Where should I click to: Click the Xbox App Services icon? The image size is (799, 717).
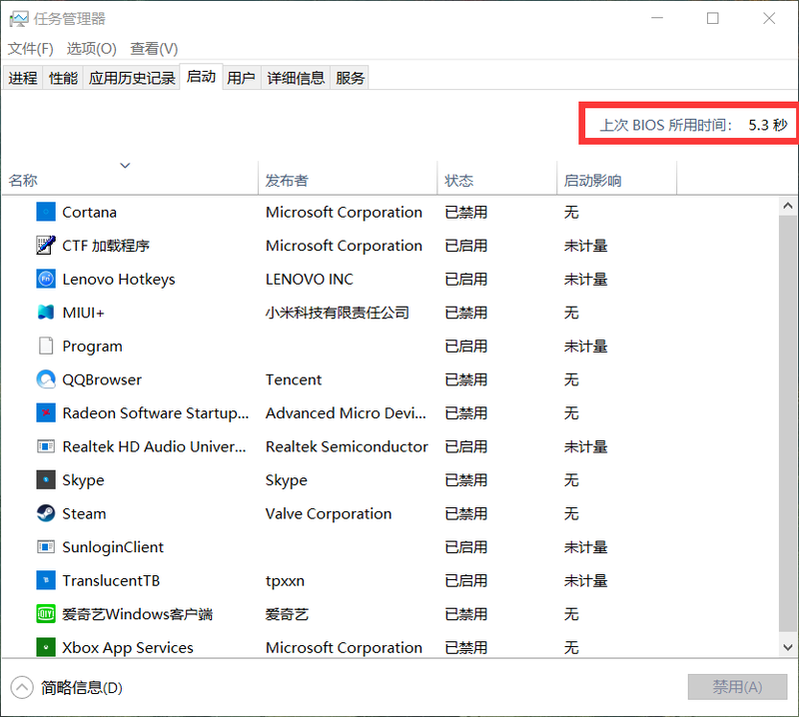[x=46, y=648]
